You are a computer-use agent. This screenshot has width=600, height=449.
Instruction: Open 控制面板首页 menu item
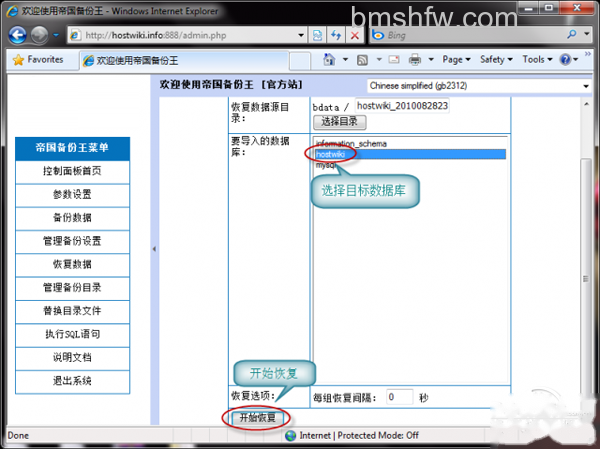72,171
